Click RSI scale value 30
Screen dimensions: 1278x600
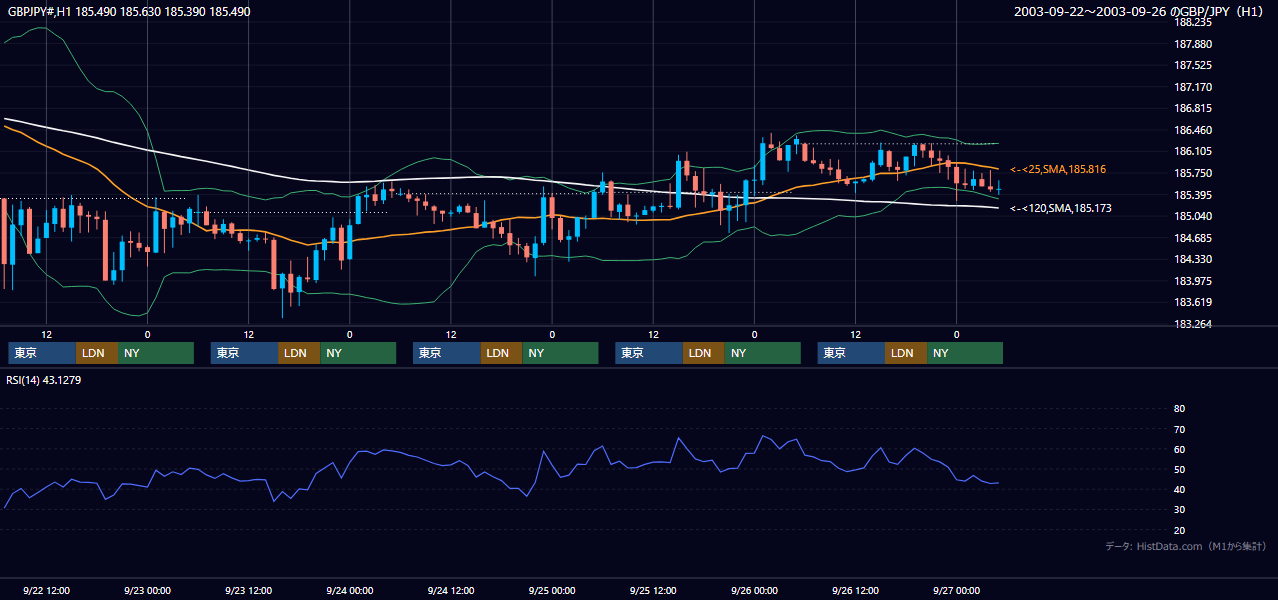(x=1179, y=510)
